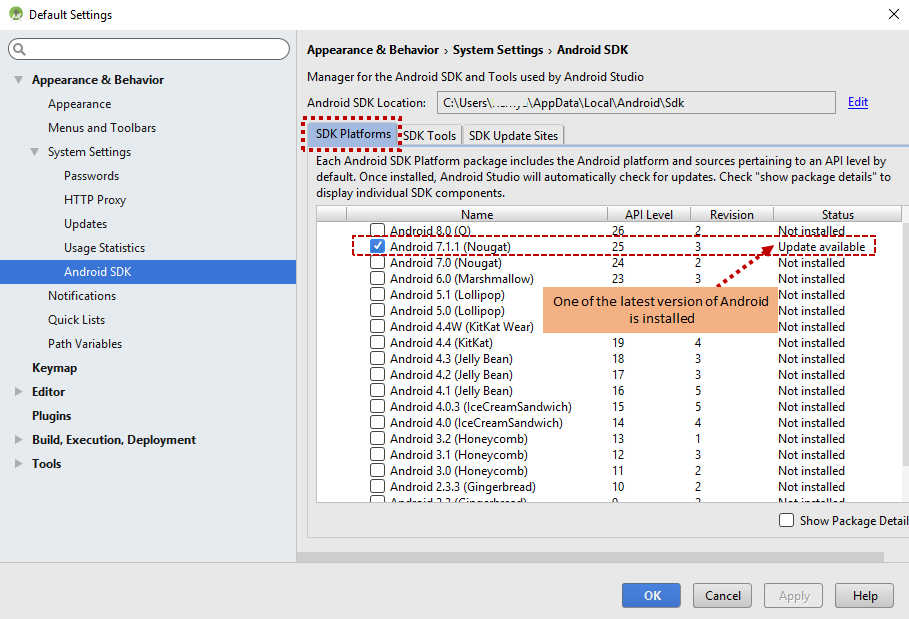Screen dimensions: 909x619
Task: Close the Default Settings dialog
Action: click(x=893, y=14)
